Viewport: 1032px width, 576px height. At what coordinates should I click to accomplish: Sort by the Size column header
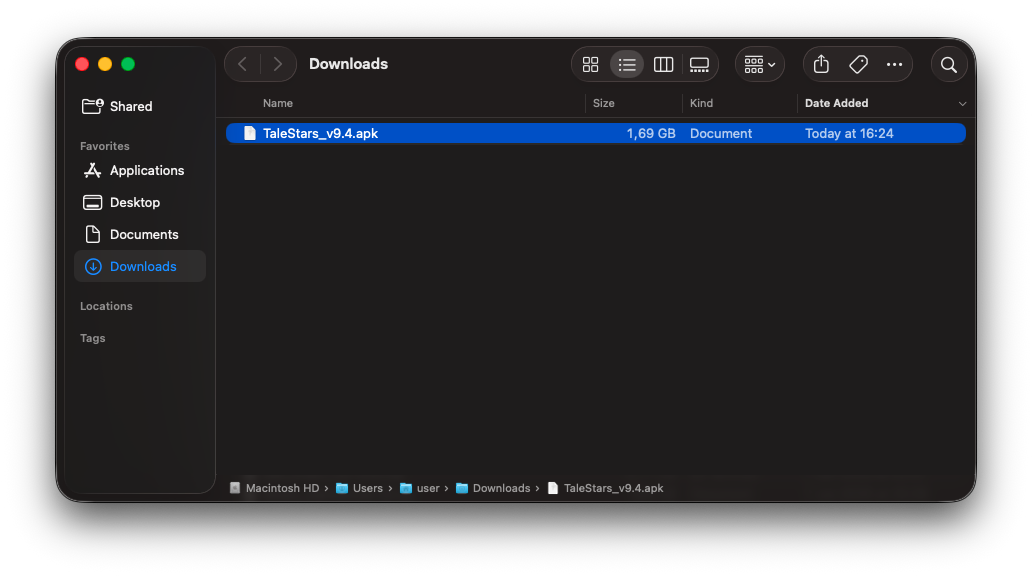tap(604, 103)
